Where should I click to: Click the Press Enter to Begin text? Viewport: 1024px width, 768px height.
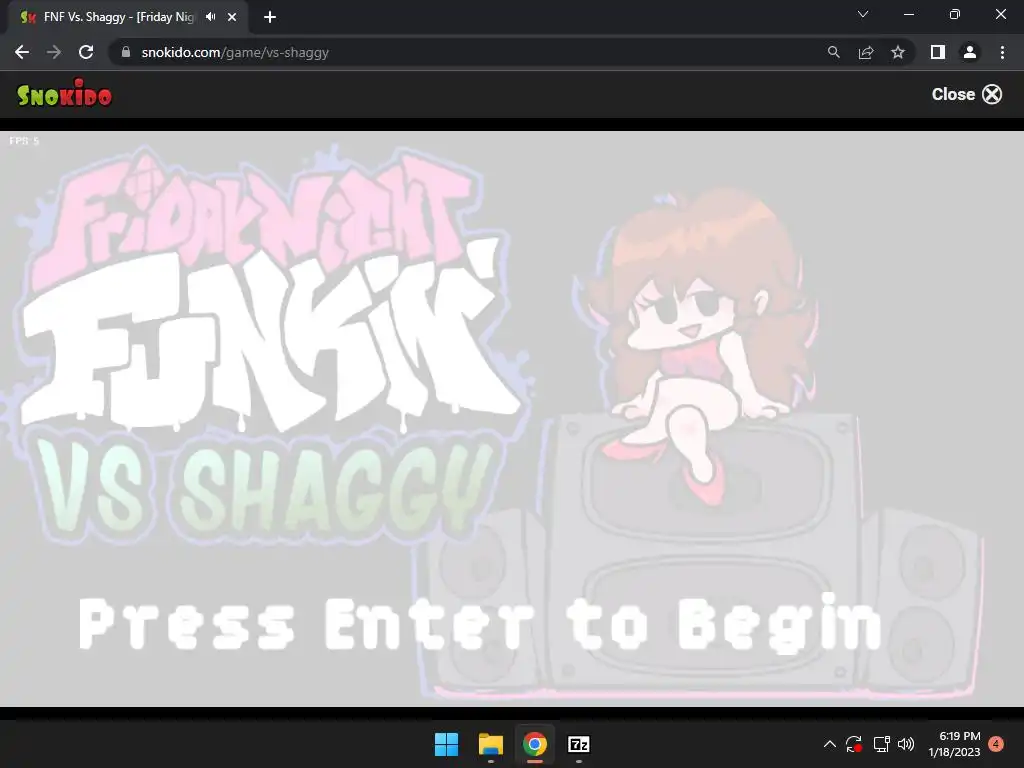tap(481, 624)
